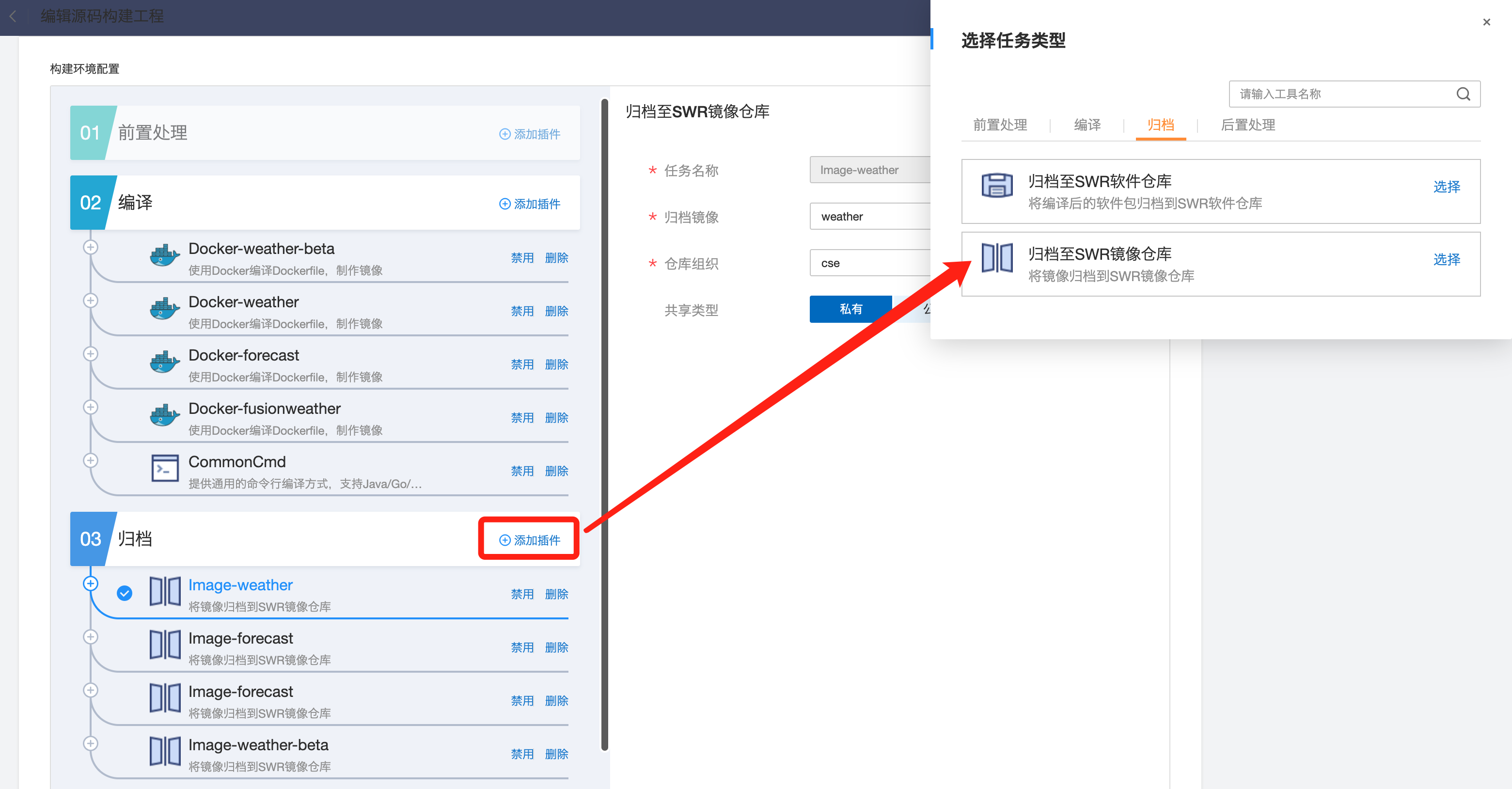Click the SWR image repository icon in panel
Viewport: 1512px width, 789px height.
(x=997, y=258)
